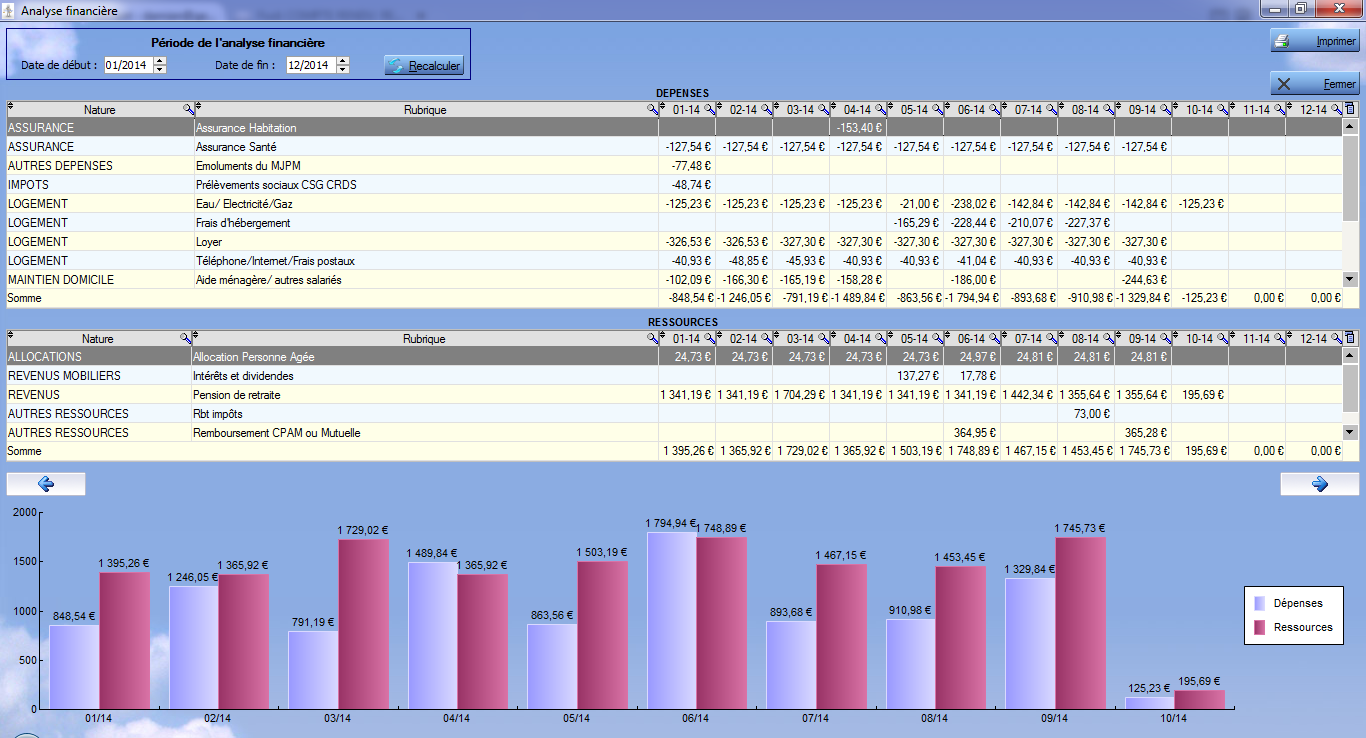Open Dépenses table column chooser icon
The height and width of the screenshot is (738, 1366).
click(x=1350, y=109)
